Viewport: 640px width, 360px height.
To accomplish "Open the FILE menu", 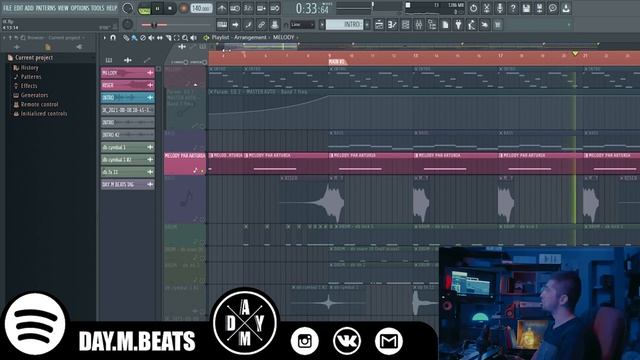I will point(8,8).
